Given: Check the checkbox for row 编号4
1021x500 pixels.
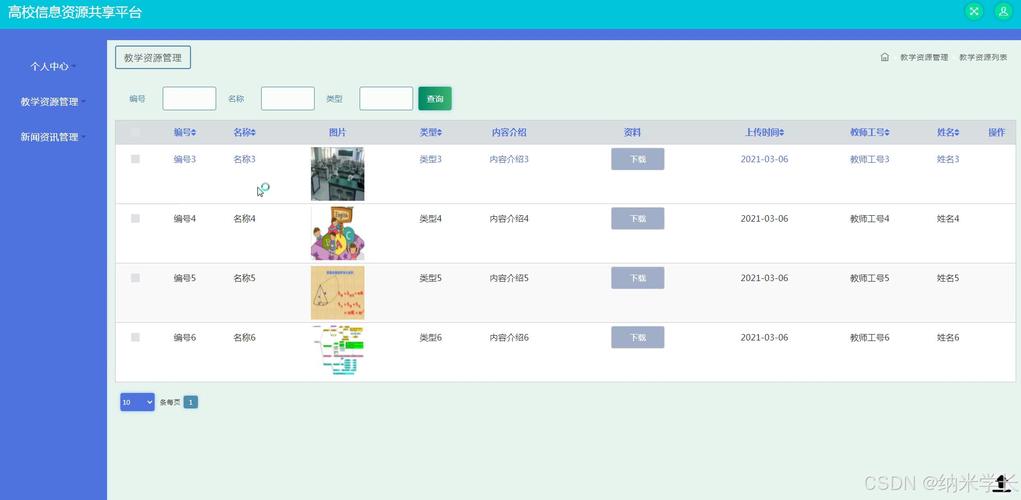Looking at the screenshot, I should (135, 219).
